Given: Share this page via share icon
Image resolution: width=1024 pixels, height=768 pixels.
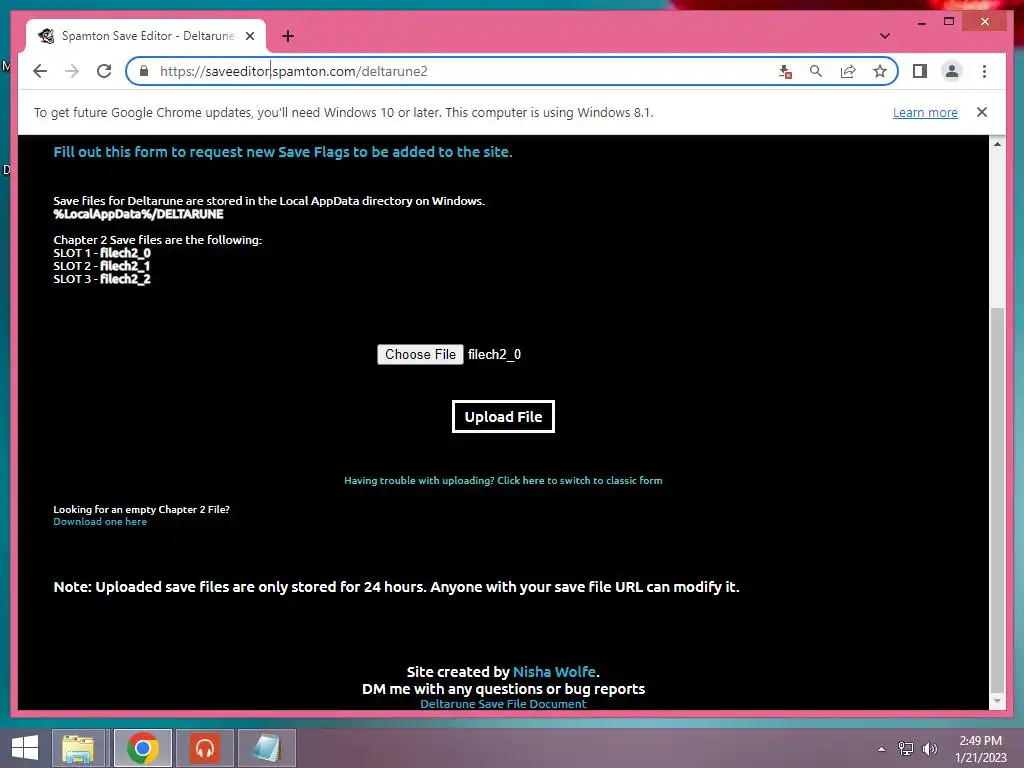Looking at the screenshot, I should 848,71.
